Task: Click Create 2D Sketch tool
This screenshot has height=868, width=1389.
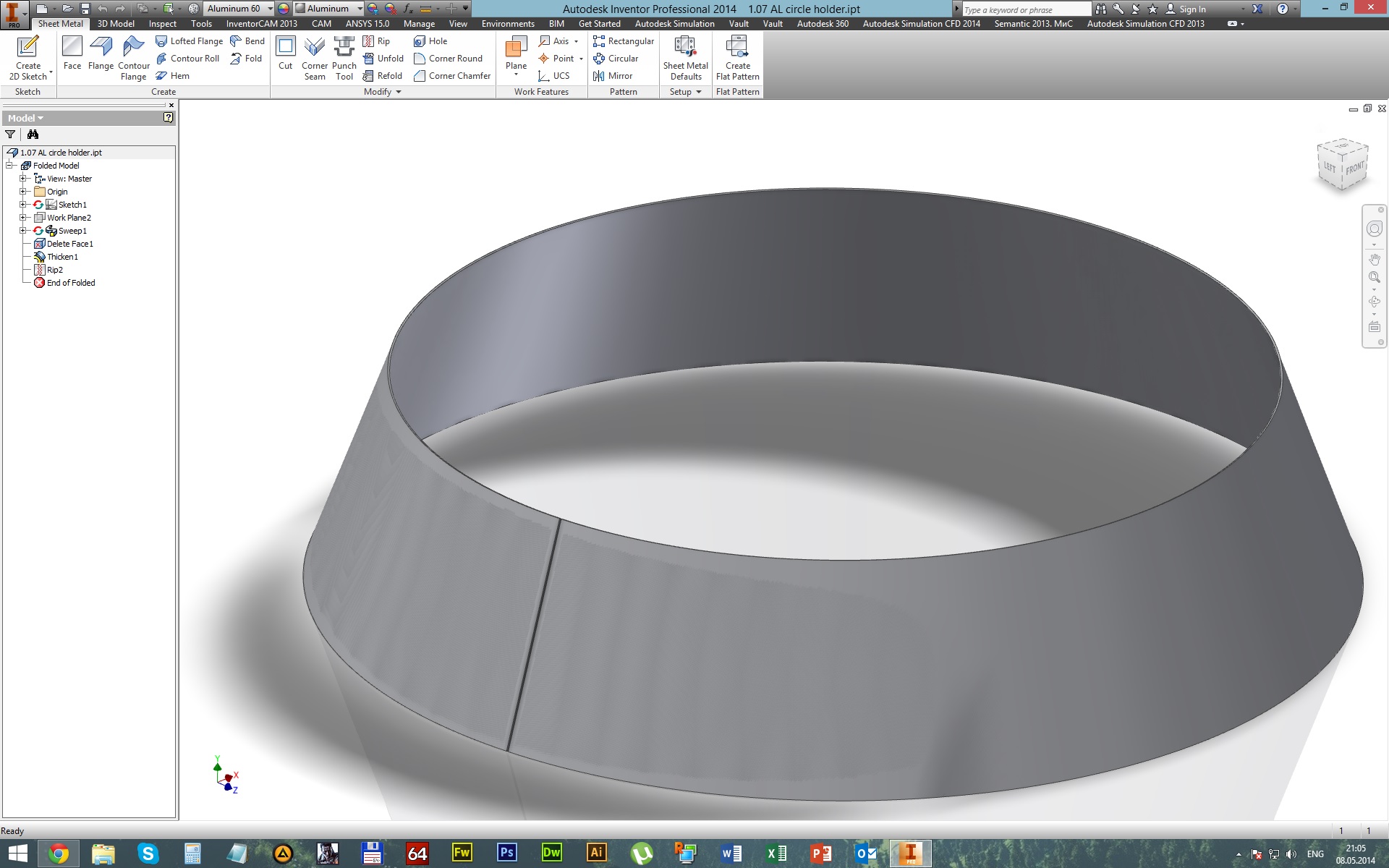Action: click(x=28, y=58)
